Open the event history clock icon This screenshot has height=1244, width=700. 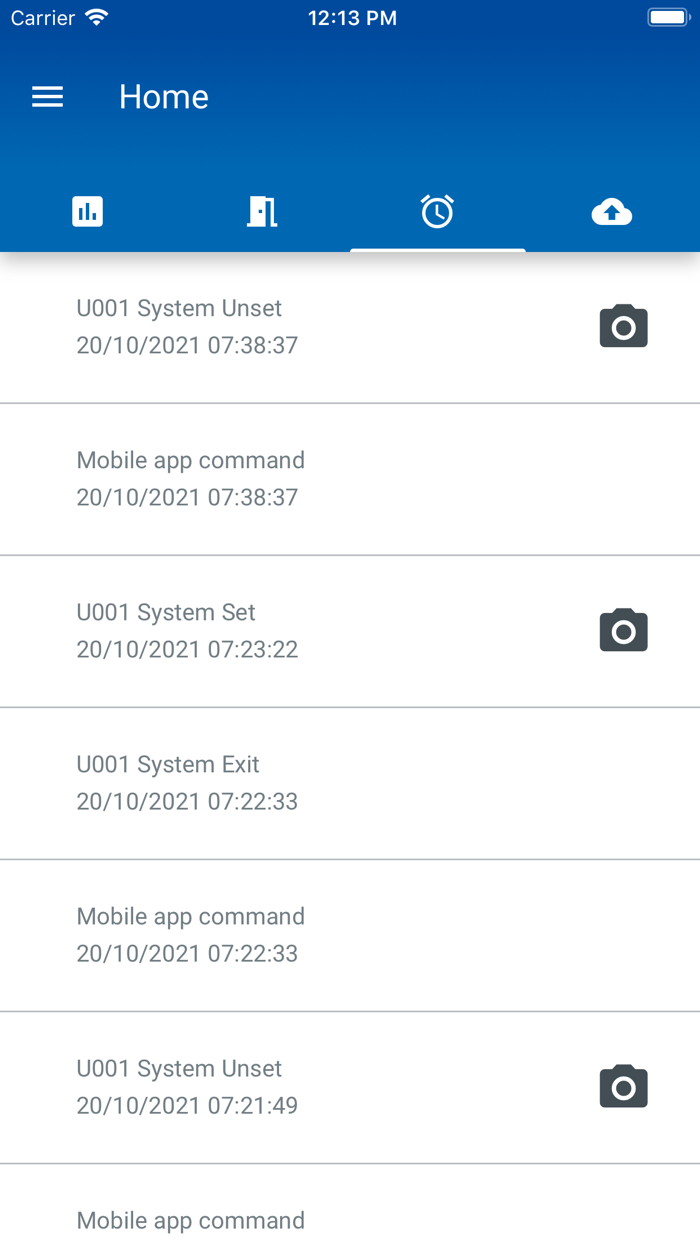(x=437, y=211)
